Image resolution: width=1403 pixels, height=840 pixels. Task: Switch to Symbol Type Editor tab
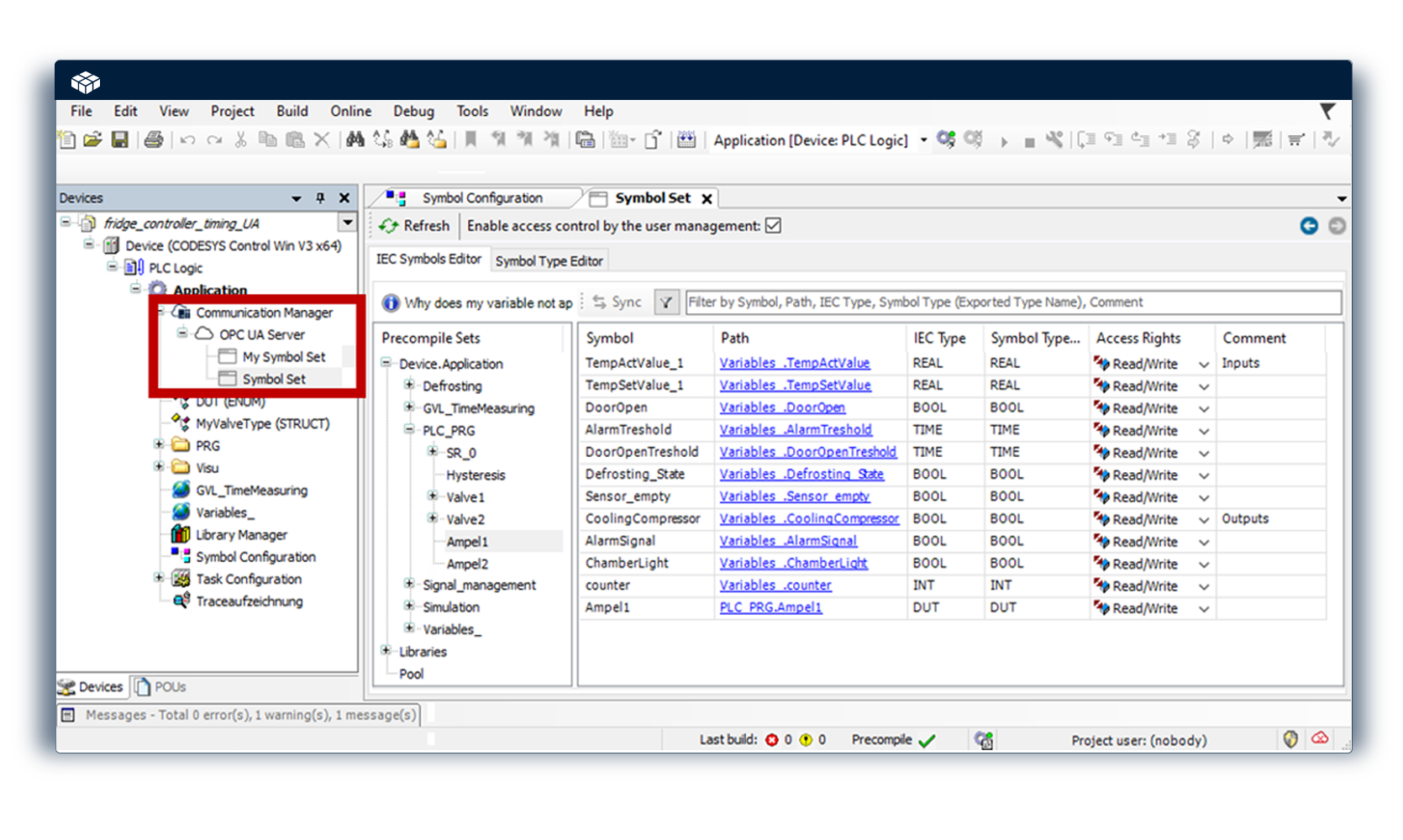[549, 261]
